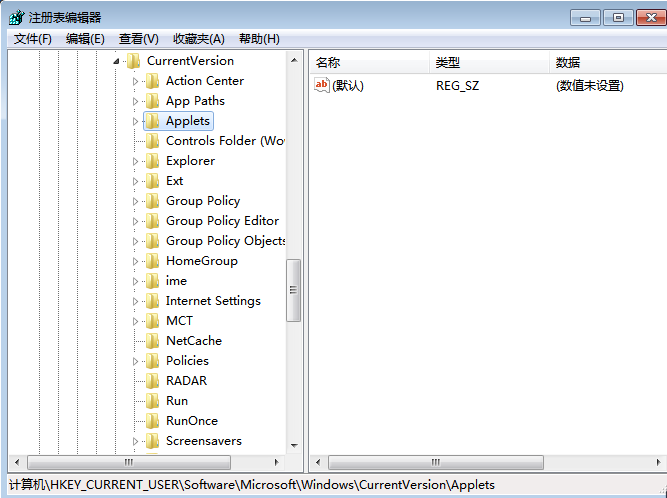667x498 pixels.
Task: Click the string value icon beside (默认)
Action: point(322,85)
